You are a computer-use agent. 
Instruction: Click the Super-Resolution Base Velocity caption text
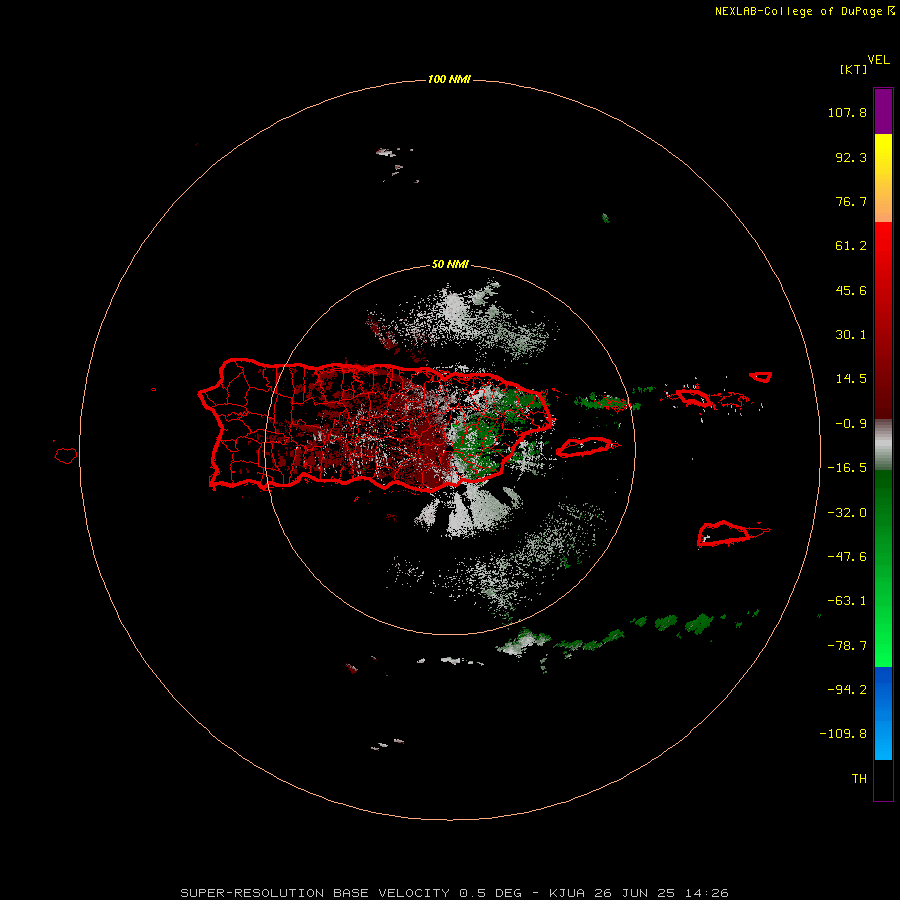click(x=454, y=893)
